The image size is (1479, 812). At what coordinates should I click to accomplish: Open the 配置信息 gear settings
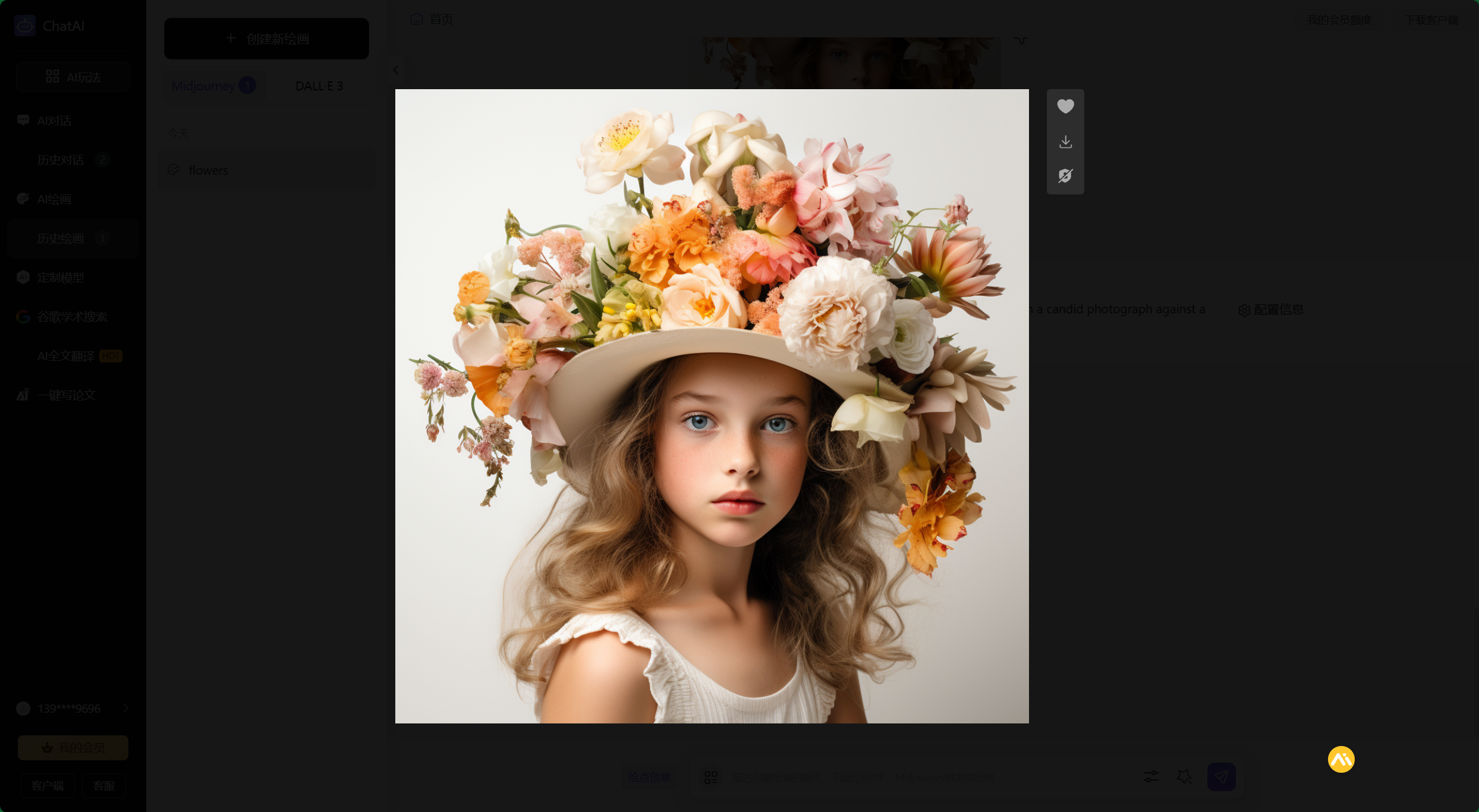pyautogui.click(x=1271, y=310)
